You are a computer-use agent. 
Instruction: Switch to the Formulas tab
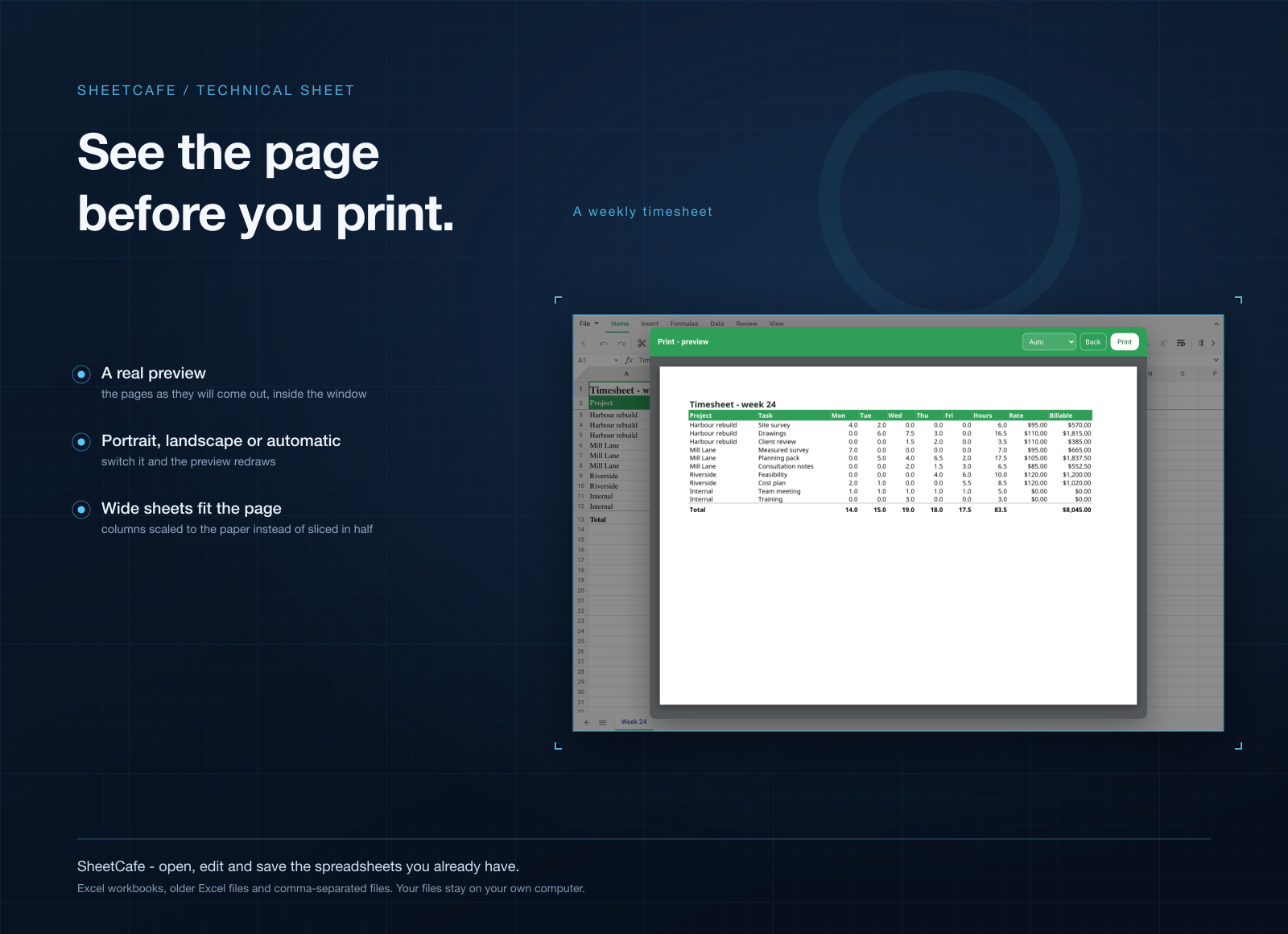(684, 324)
